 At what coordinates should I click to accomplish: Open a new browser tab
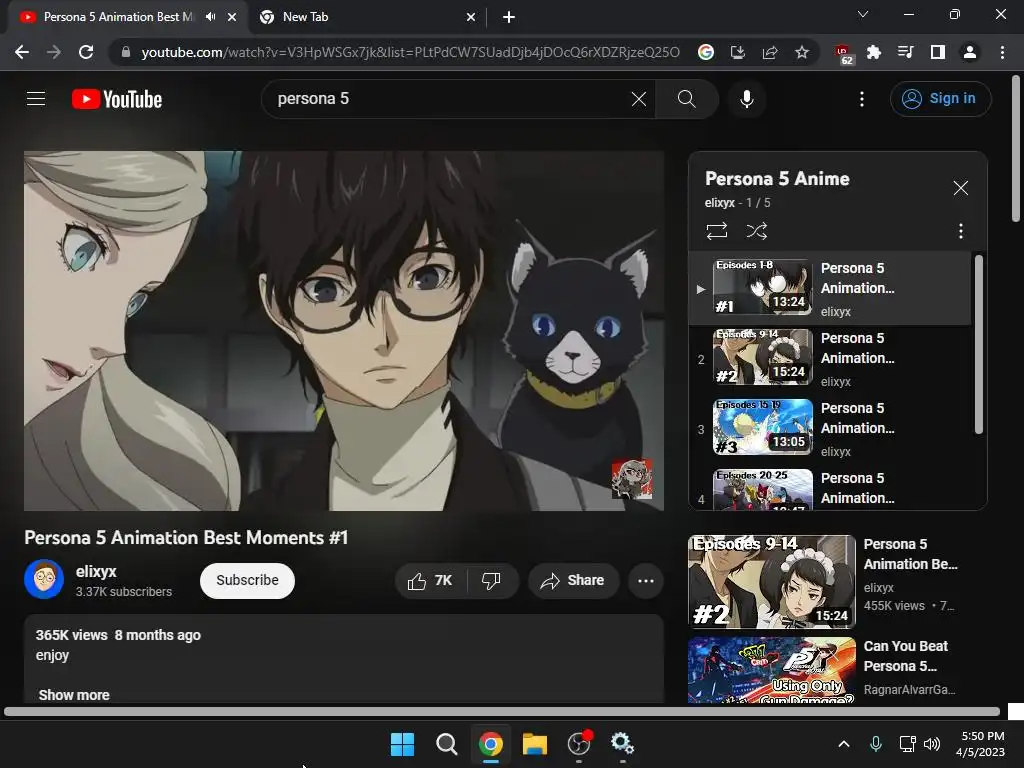(509, 17)
